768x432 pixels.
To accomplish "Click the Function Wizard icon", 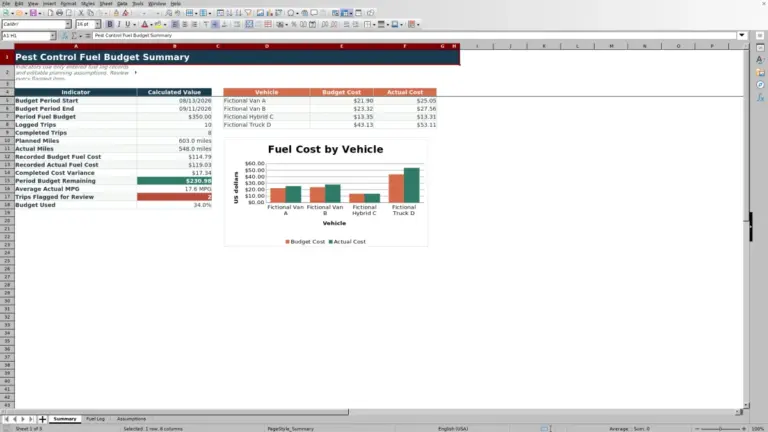I will [65, 35].
